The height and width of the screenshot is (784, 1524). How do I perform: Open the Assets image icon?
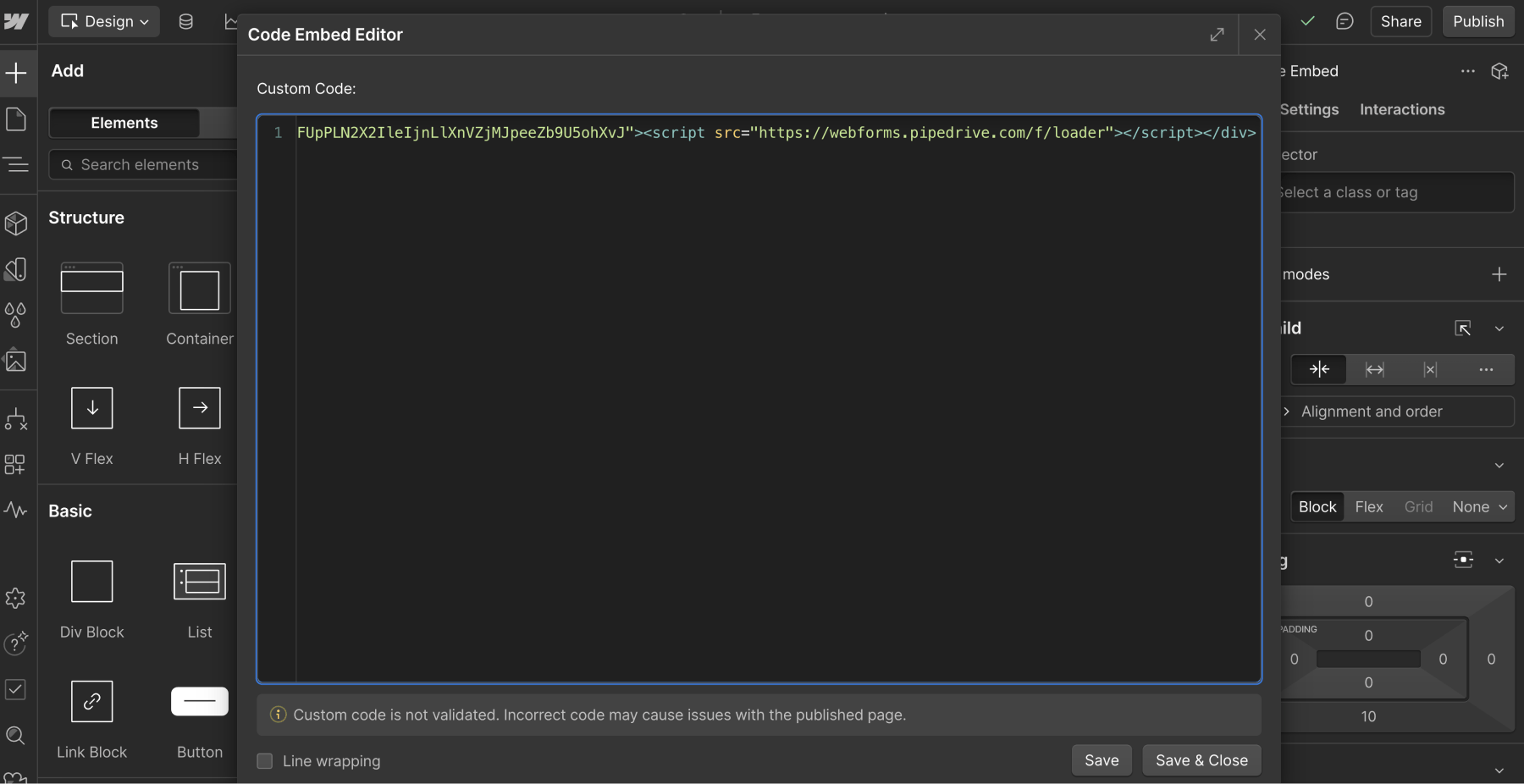(16, 361)
